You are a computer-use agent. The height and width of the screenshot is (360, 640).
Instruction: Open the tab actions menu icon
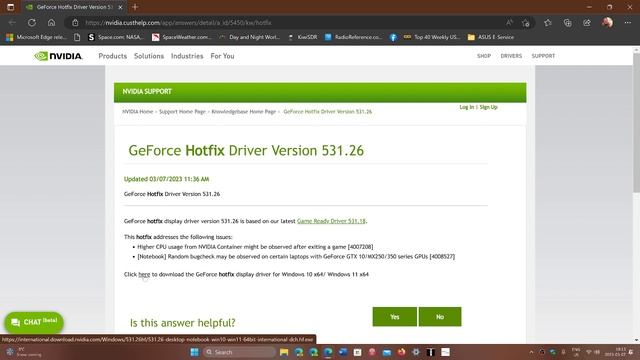point(11,7)
